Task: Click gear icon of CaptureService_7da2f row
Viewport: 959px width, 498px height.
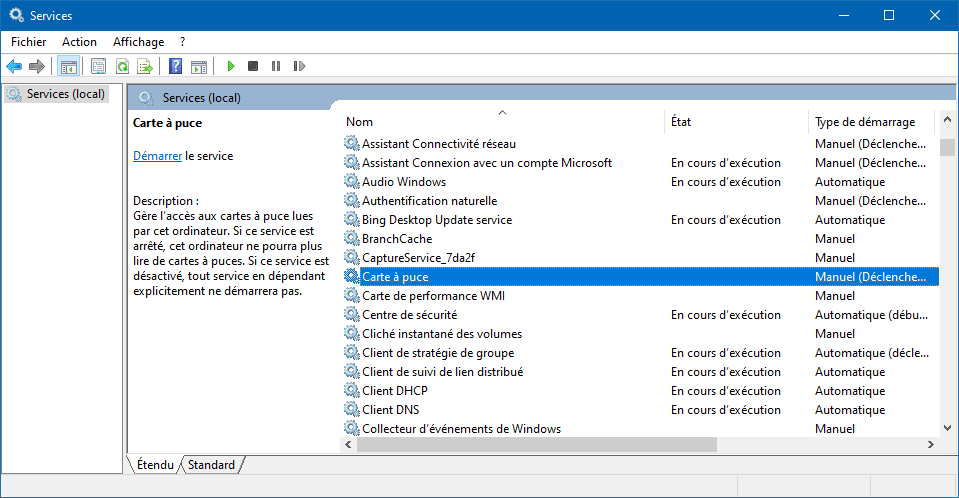Action: [351, 257]
